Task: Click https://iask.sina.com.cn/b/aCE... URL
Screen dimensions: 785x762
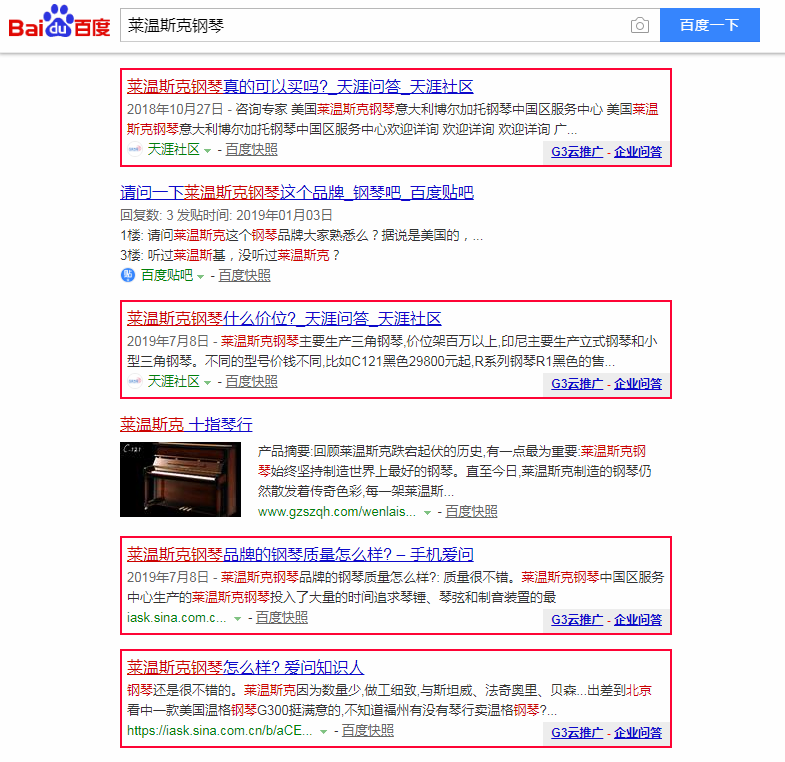Action: click(219, 730)
